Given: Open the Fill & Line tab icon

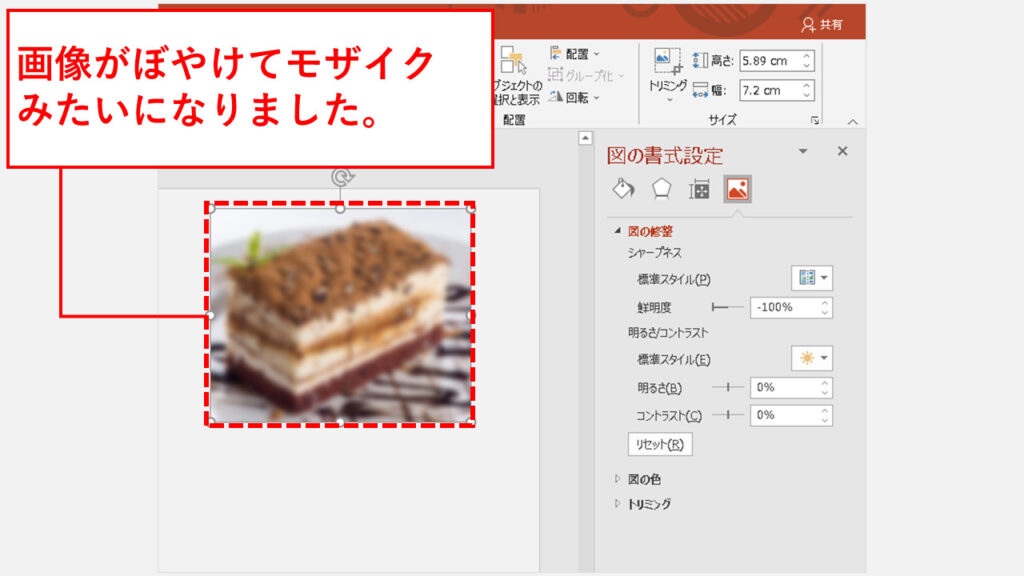Looking at the screenshot, I should click(623, 189).
